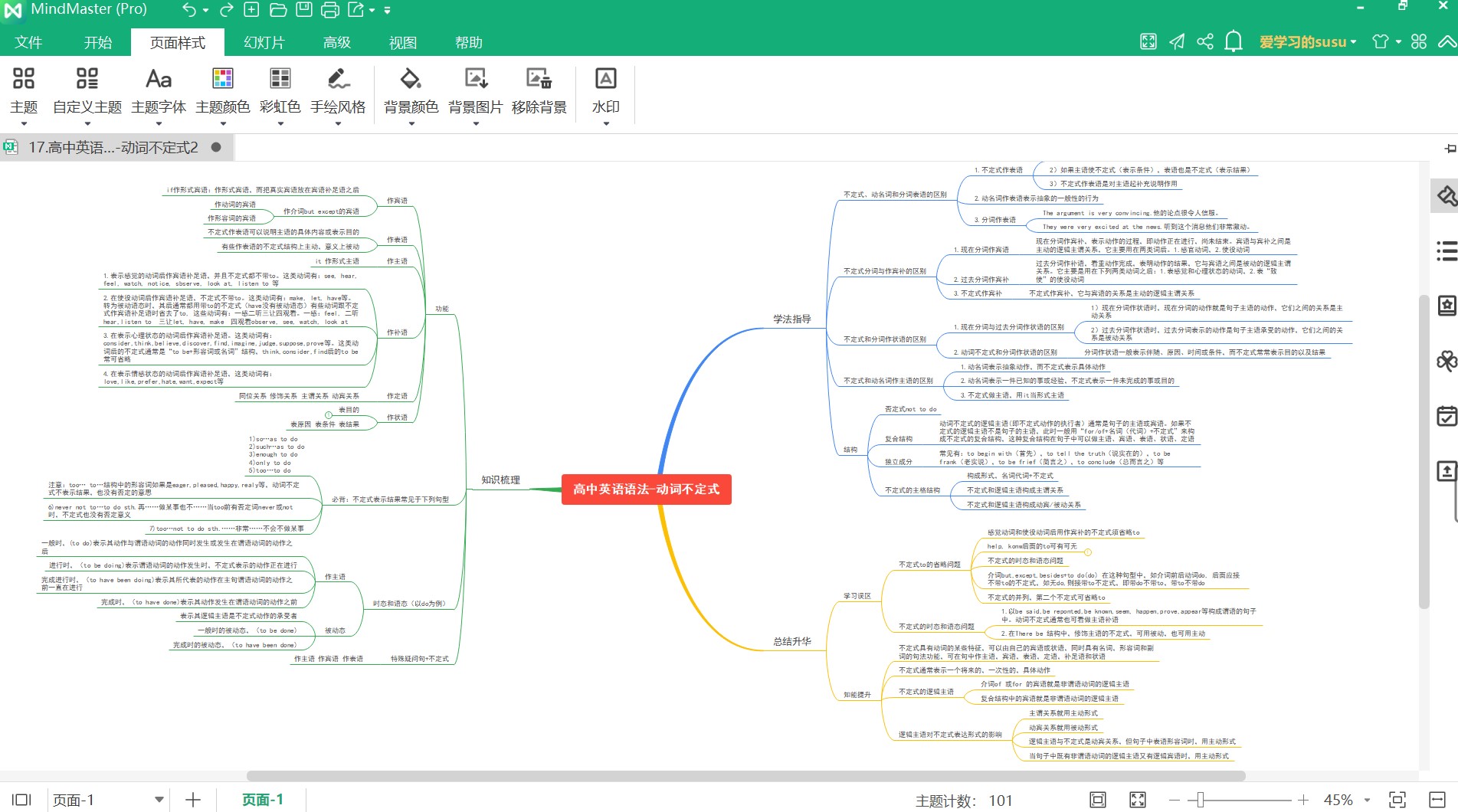
Task: Add a new page with plus button
Action: [193, 800]
